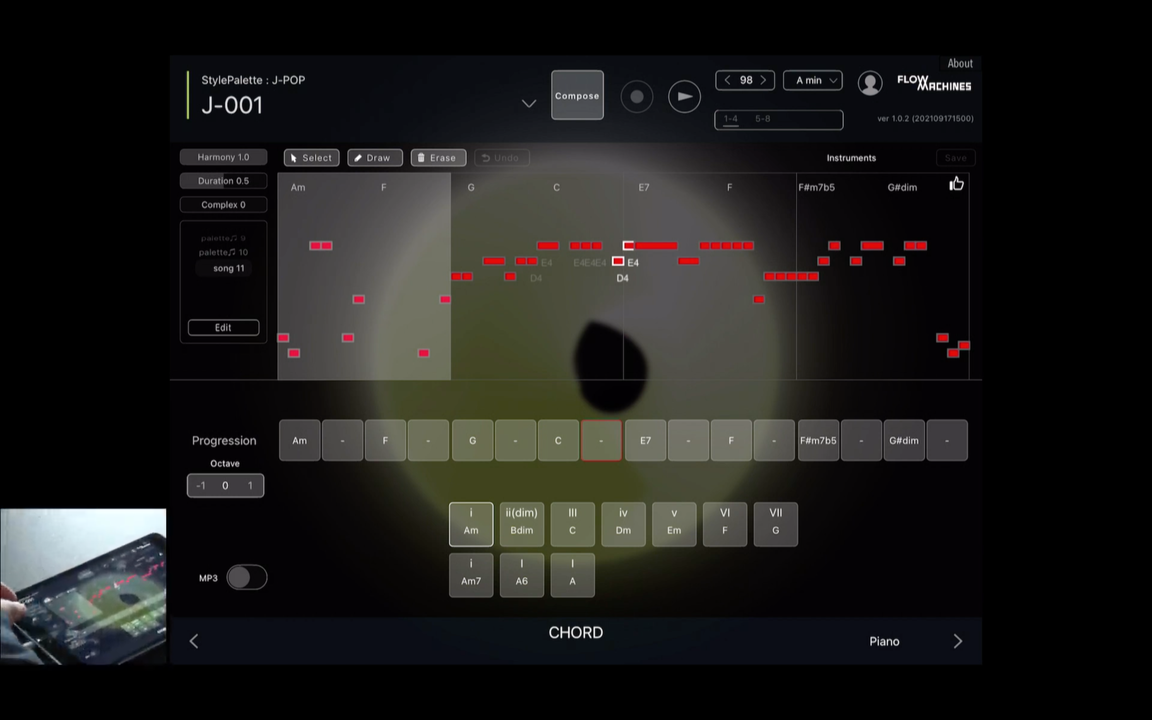Click the thumbs-up like icon
Image resolution: width=1152 pixels, height=720 pixels.
coord(956,184)
